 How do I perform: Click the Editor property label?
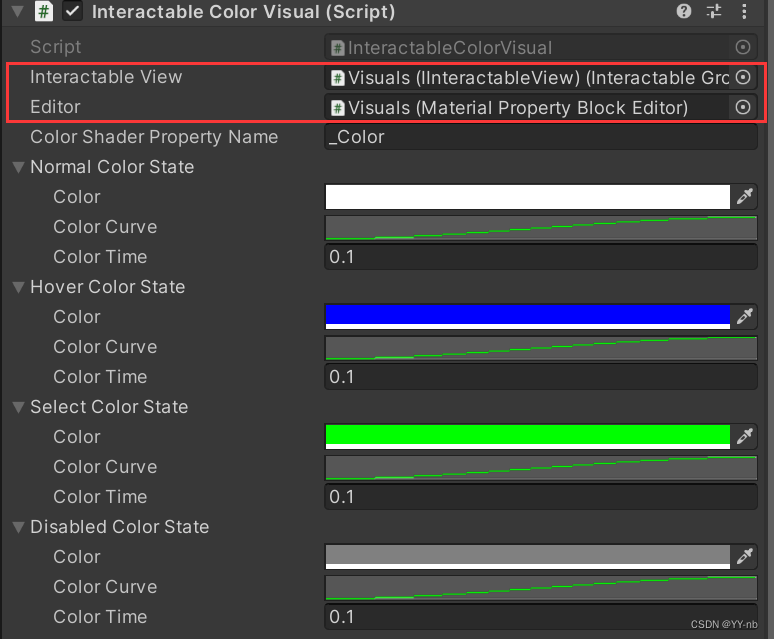pos(55,107)
